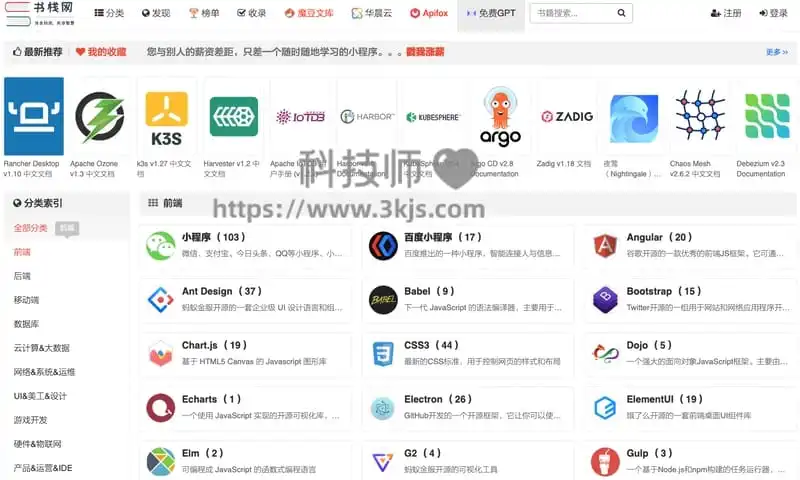Click the Elm tangram icon
The image size is (800, 480).
161,462
